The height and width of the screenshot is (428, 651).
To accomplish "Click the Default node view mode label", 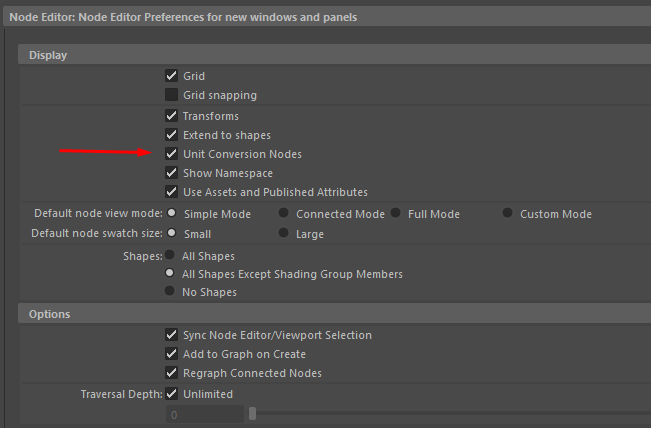I will tap(98, 213).
